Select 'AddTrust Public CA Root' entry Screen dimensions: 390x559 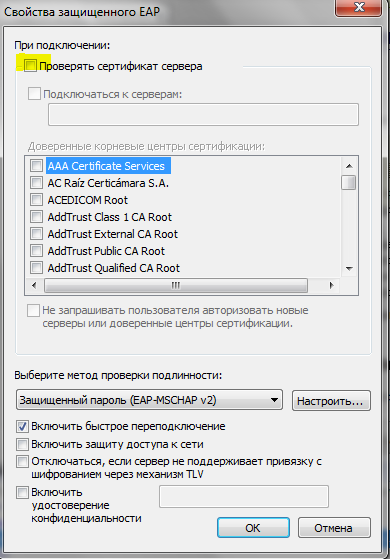tap(106, 251)
